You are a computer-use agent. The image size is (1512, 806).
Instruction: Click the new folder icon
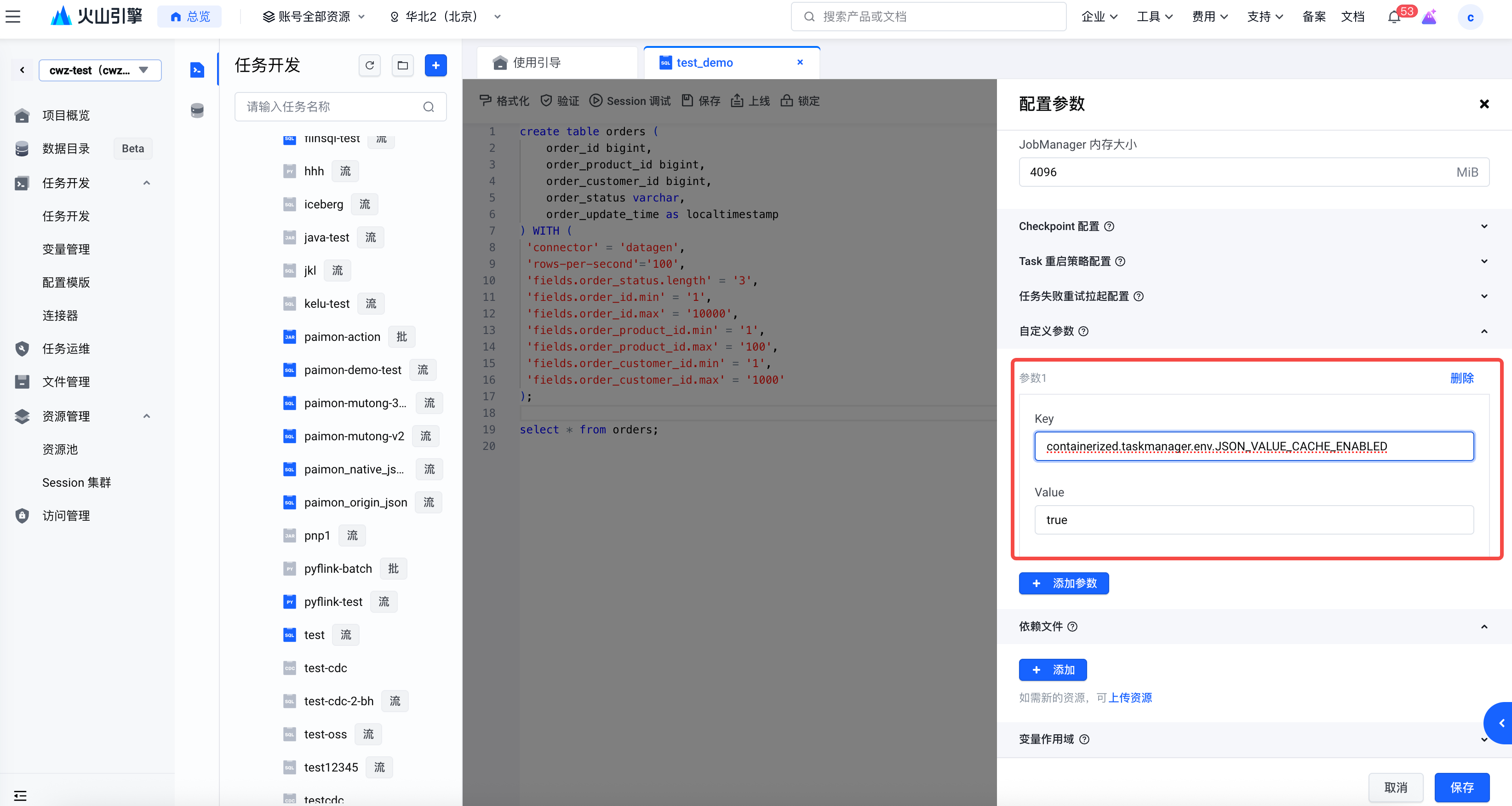403,65
